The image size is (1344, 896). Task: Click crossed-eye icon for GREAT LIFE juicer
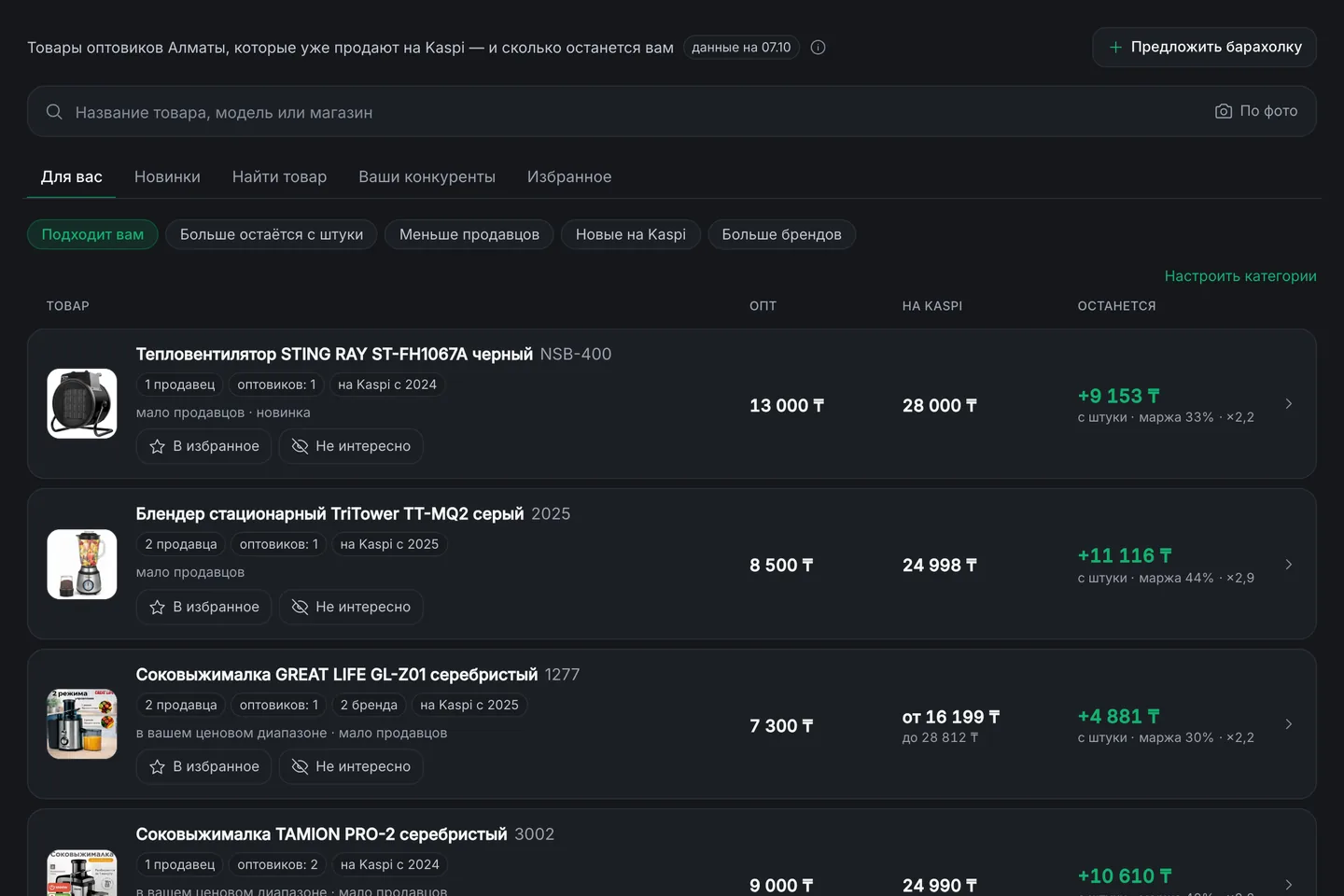point(300,766)
